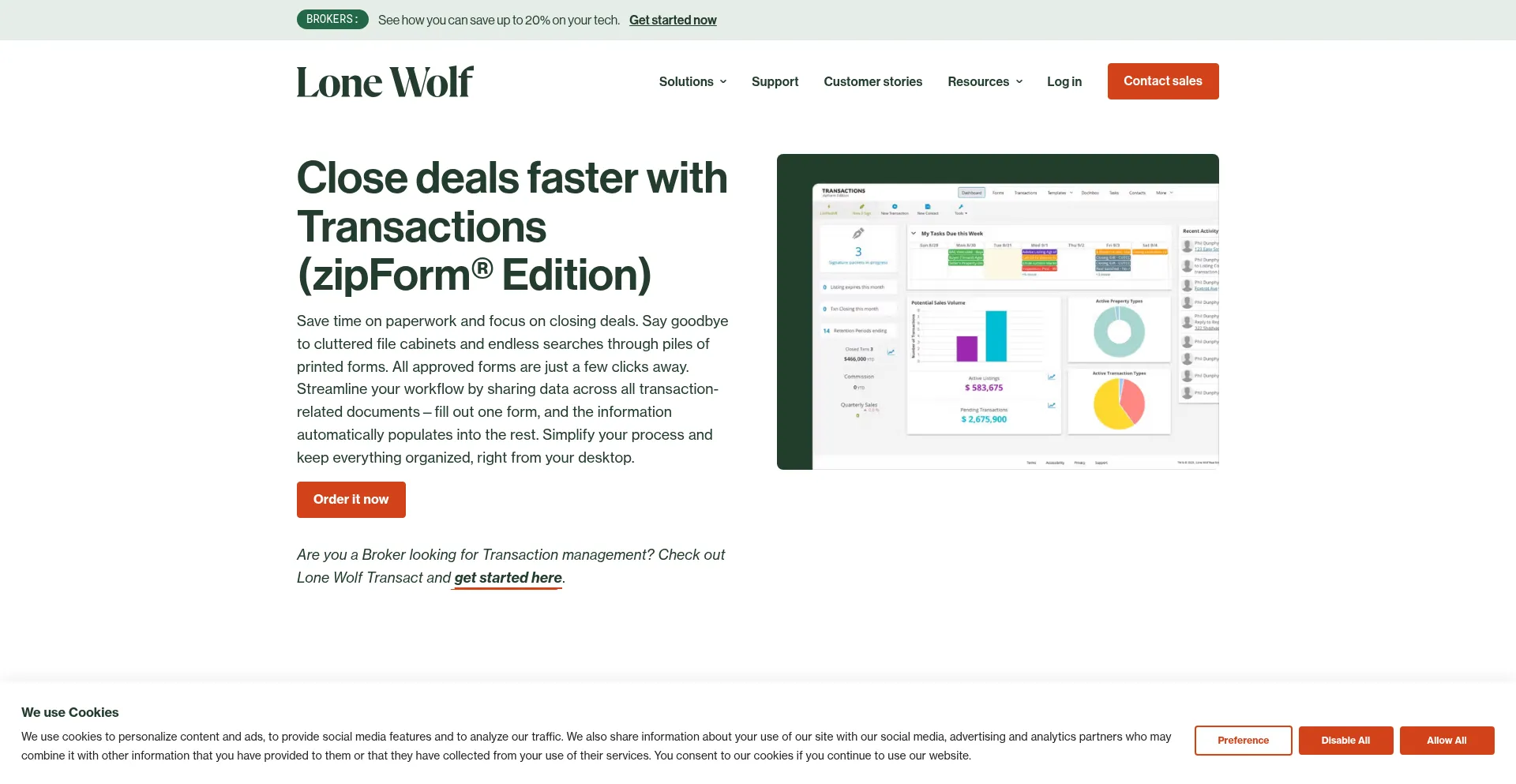
Task: Click the Tools wrench icon in preview
Action: pyautogui.click(x=960, y=207)
